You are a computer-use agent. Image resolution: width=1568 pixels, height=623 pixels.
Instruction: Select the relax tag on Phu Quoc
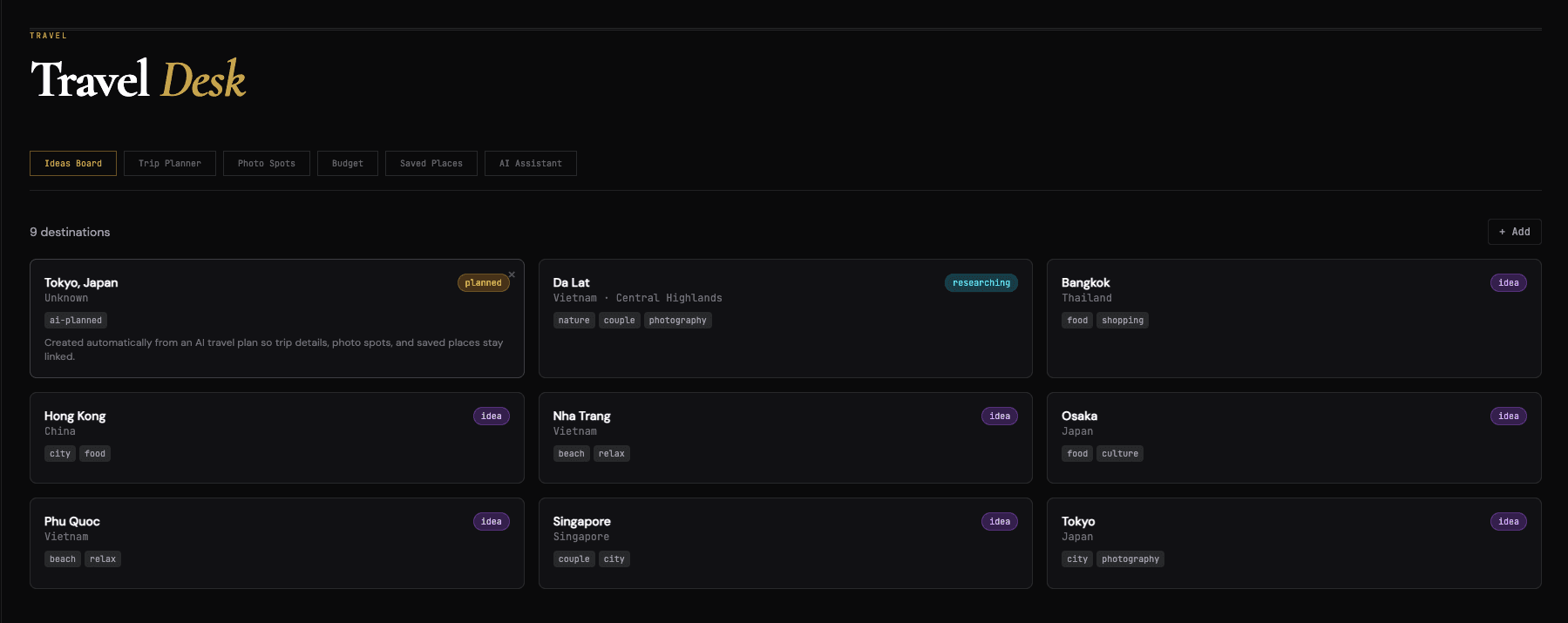(103, 559)
